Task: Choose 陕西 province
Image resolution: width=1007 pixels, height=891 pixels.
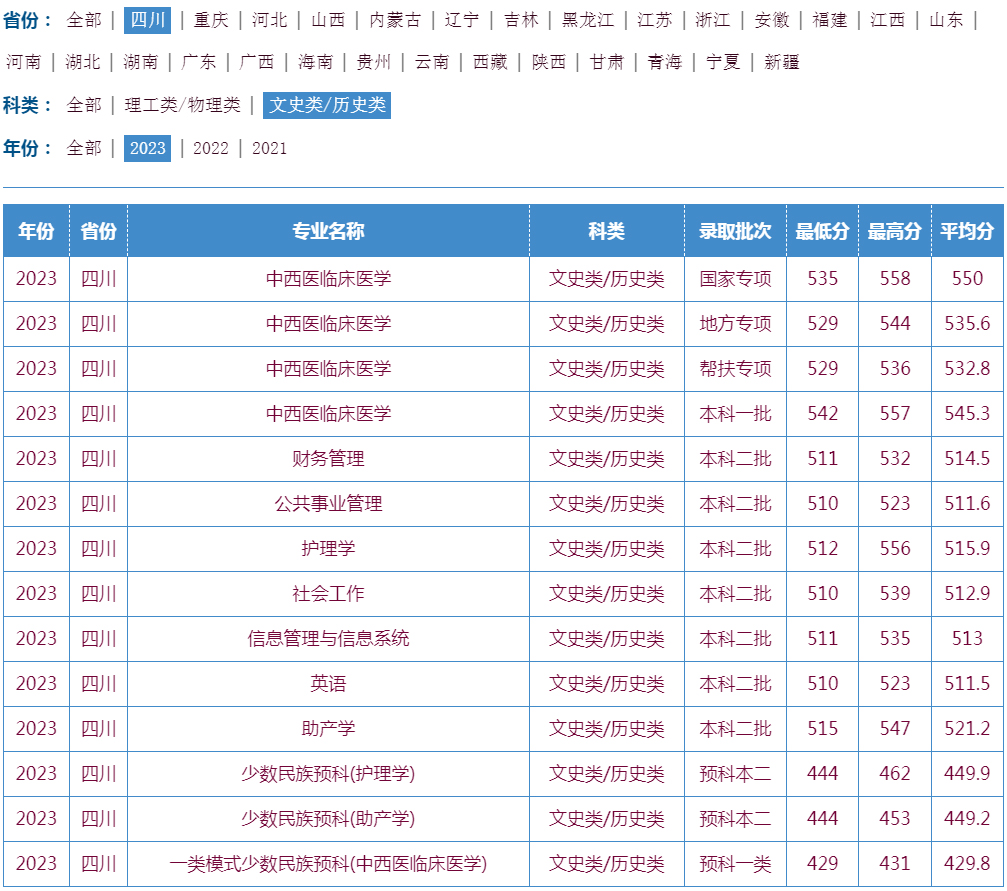Action: point(549,62)
